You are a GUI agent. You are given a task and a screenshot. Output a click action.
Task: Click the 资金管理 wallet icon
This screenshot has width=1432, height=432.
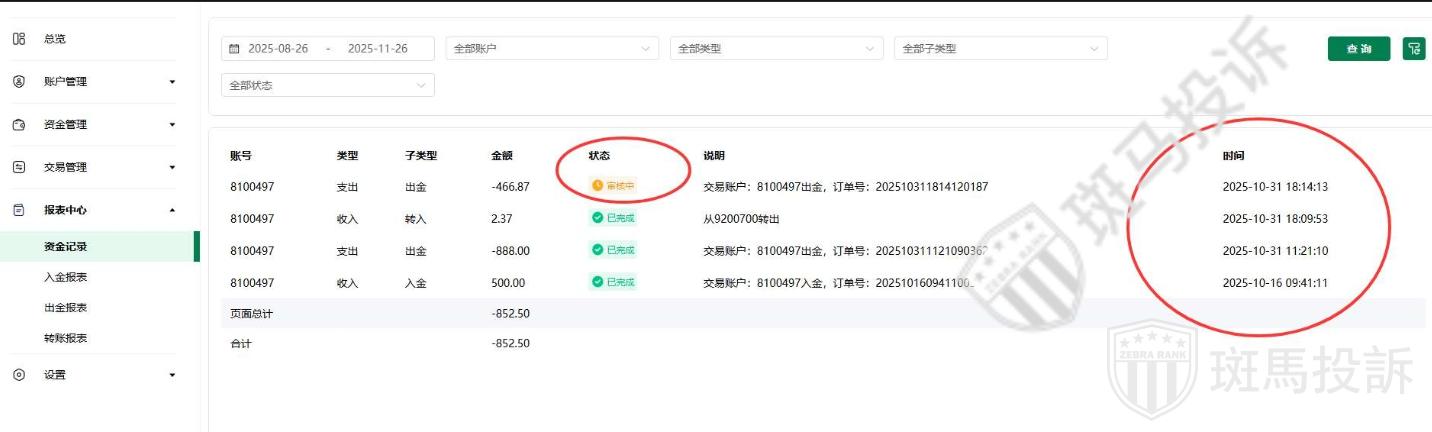coord(18,125)
